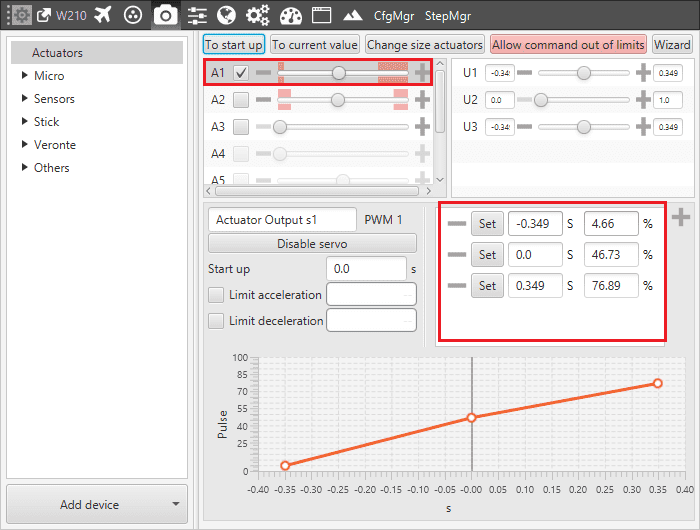Add a calibration point with plus icon
Image resolution: width=700 pixels, height=530 pixels.
click(681, 217)
